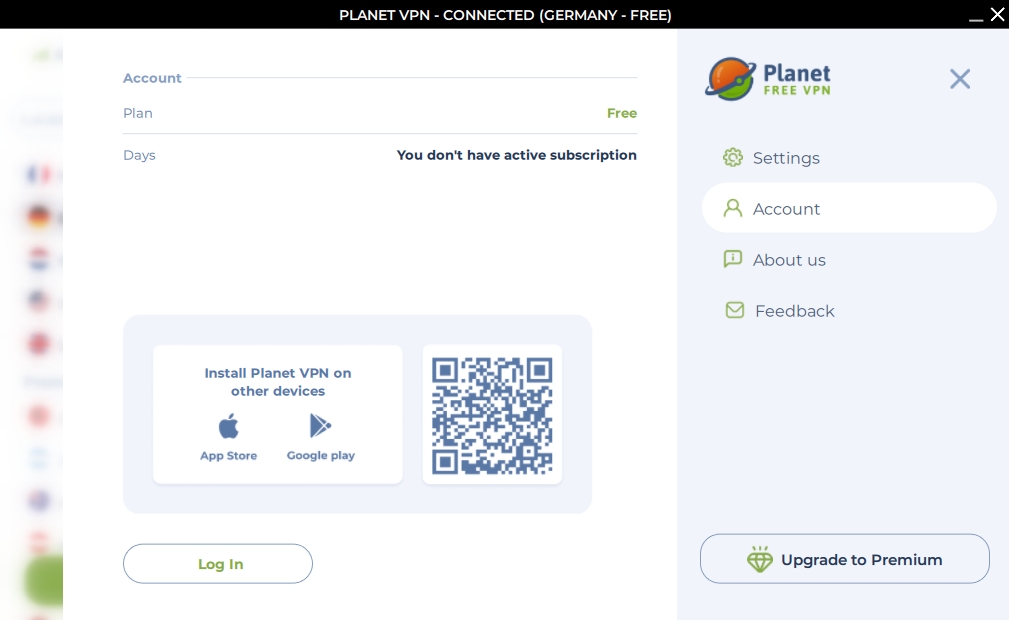Select the Netherlands flag in the server list

point(38,258)
